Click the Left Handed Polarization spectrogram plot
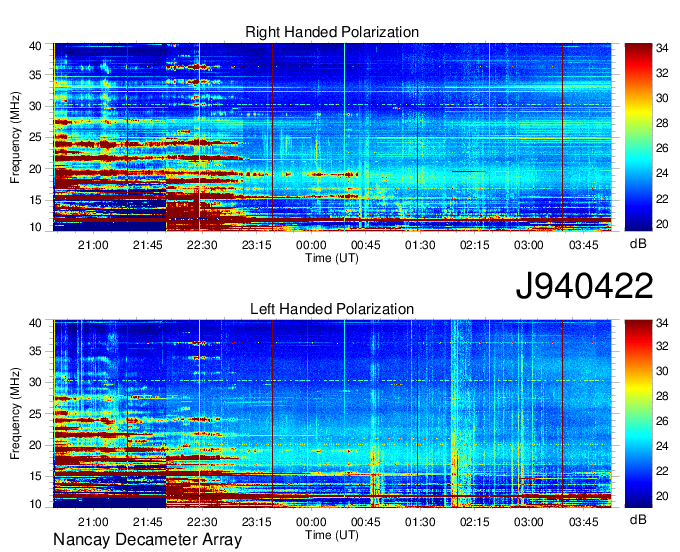 click(x=332, y=414)
